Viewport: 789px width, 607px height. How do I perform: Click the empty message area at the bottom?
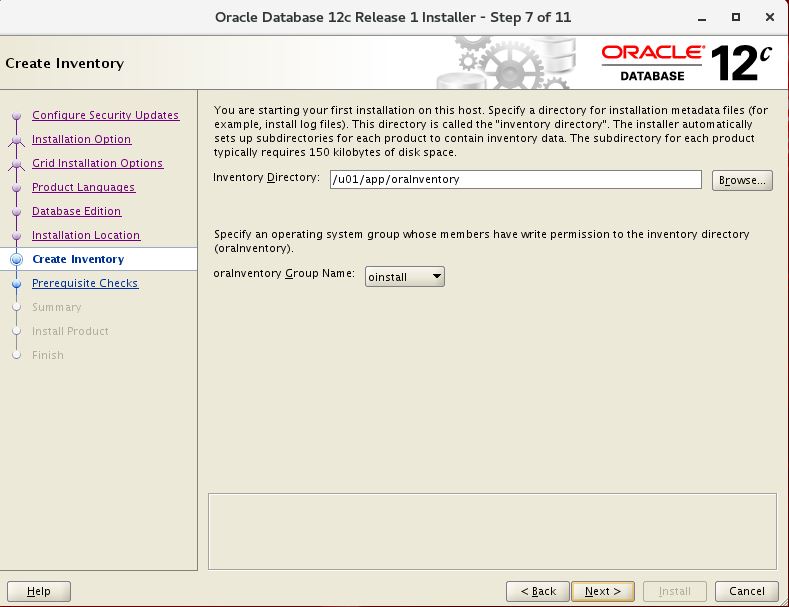point(492,532)
